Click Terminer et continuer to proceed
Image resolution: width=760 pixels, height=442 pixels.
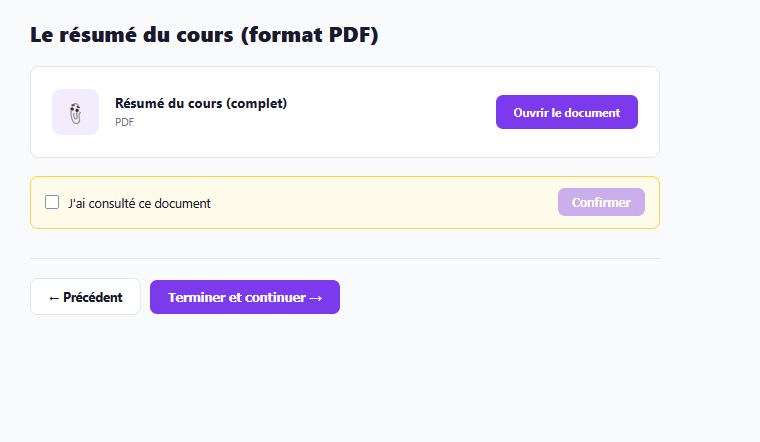(245, 297)
